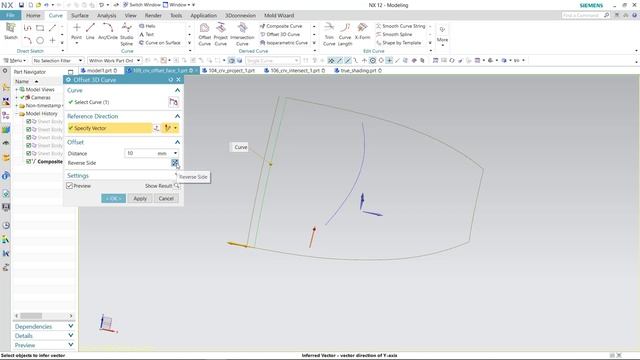Expand the Dependencies panel

(x=71, y=327)
